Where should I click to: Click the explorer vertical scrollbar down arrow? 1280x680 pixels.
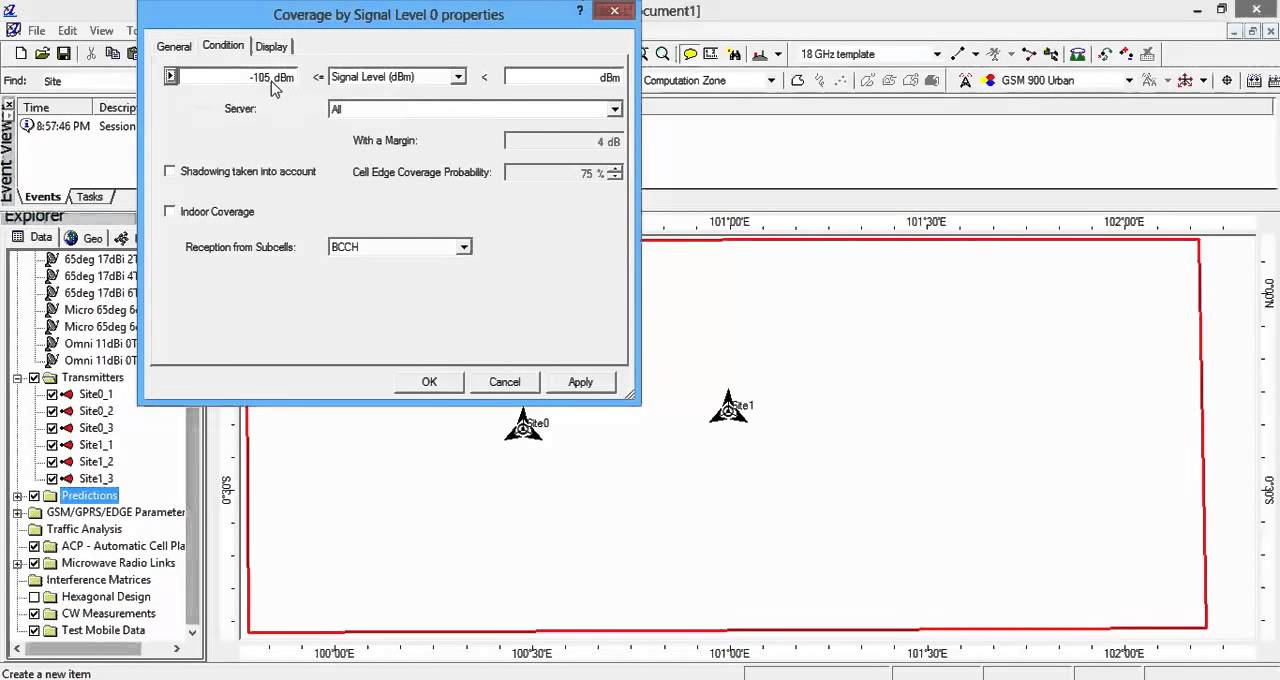pos(193,633)
